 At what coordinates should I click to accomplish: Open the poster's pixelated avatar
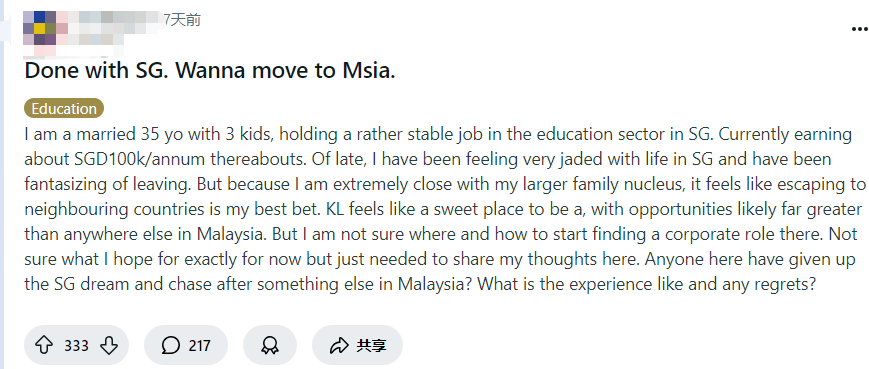tap(39, 29)
